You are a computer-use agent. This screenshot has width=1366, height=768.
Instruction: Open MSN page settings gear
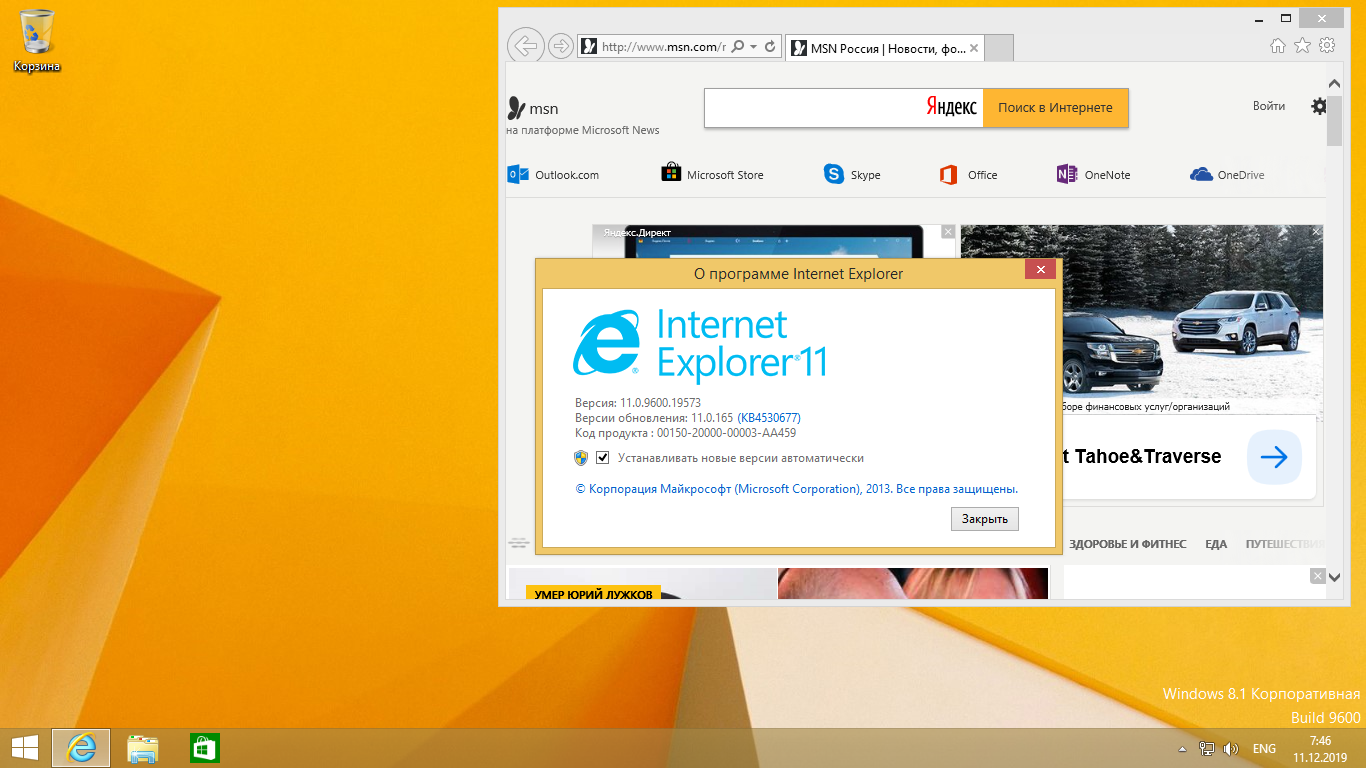pos(1319,106)
